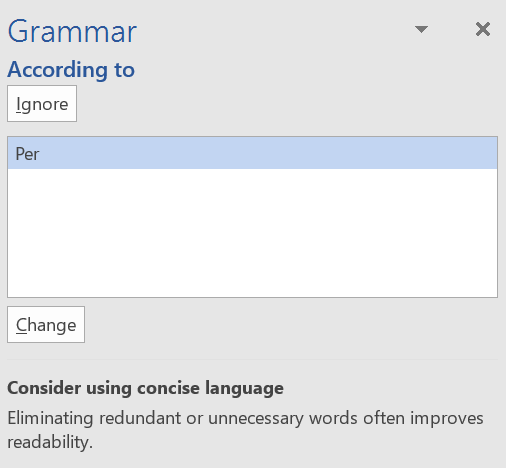Select the "Per" suggestion
The image size is (506, 468).
[252, 154]
